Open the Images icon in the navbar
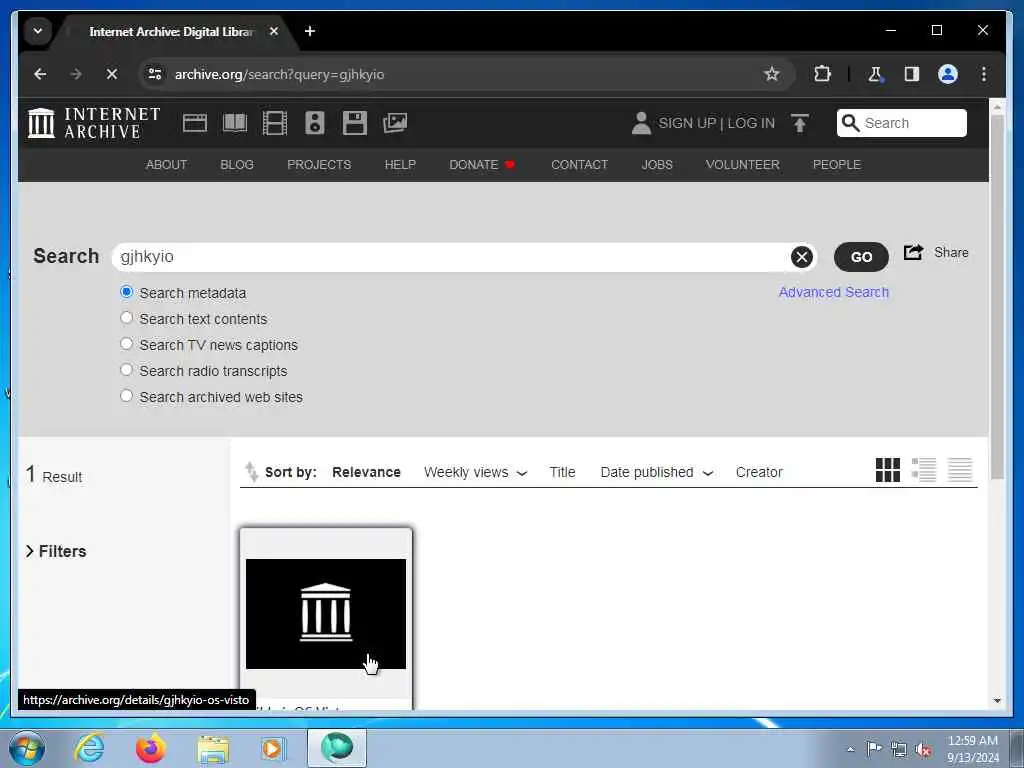This screenshot has width=1024, height=768. coord(395,123)
